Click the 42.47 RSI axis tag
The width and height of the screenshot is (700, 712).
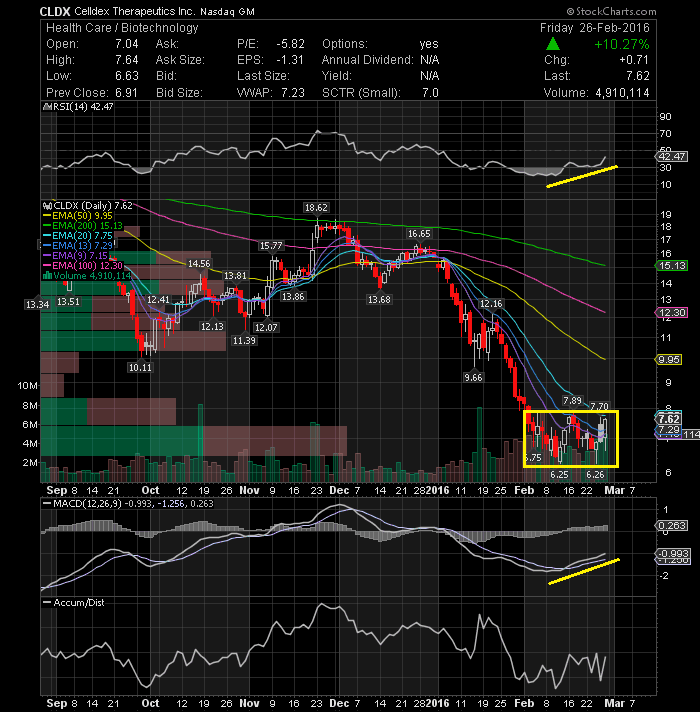click(672, 157)
